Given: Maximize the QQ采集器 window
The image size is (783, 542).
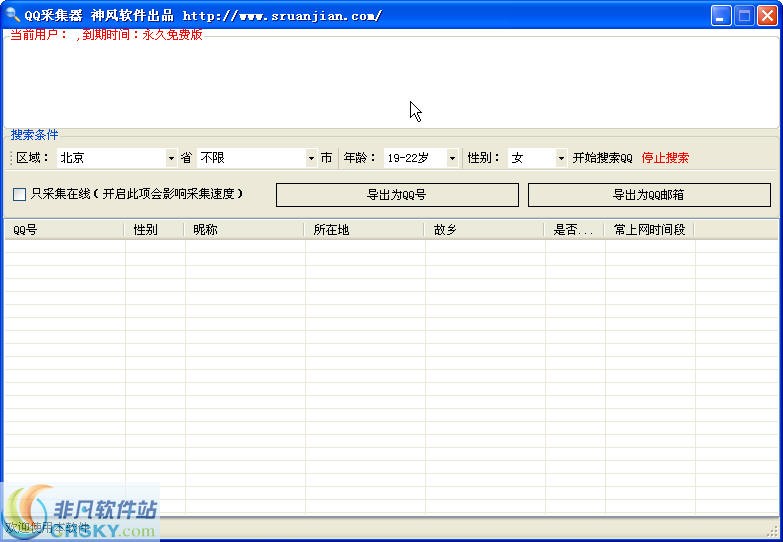Looking at the screenshot, I should pos(744,15).
